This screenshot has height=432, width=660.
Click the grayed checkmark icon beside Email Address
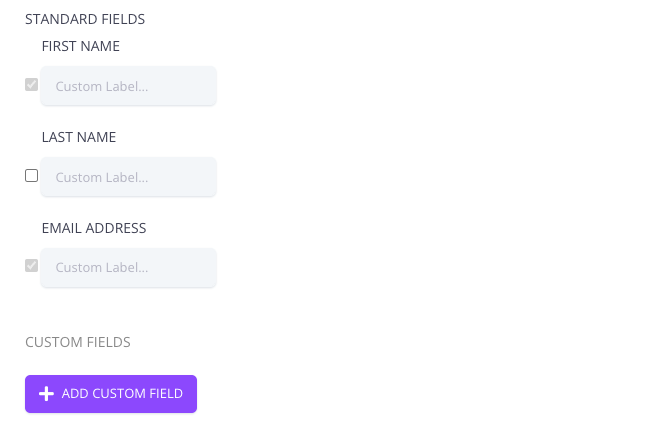(x=32, y=266)
